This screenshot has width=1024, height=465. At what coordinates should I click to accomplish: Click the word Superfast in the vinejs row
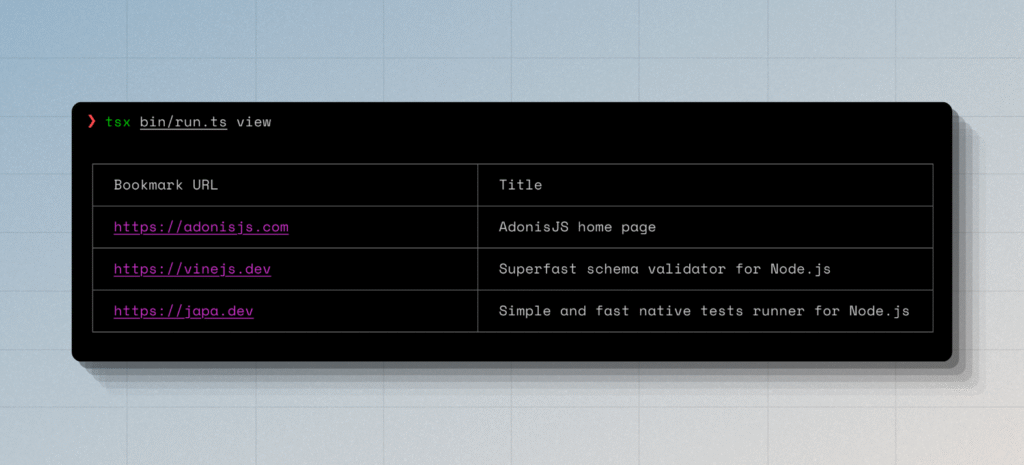pyautogui.click(x=538, y=269)
